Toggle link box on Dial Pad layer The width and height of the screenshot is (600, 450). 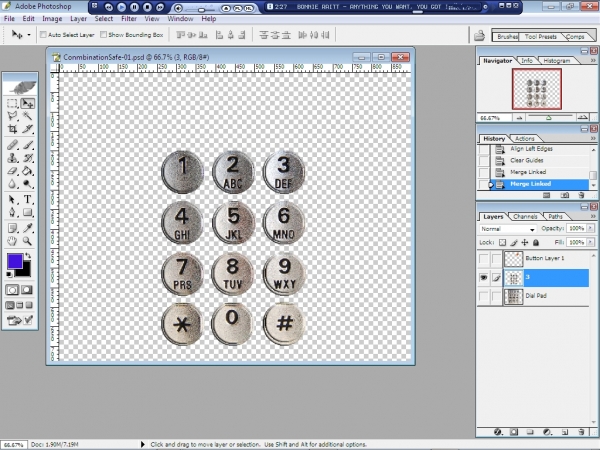pyautogui.click(x=496, y=296)
